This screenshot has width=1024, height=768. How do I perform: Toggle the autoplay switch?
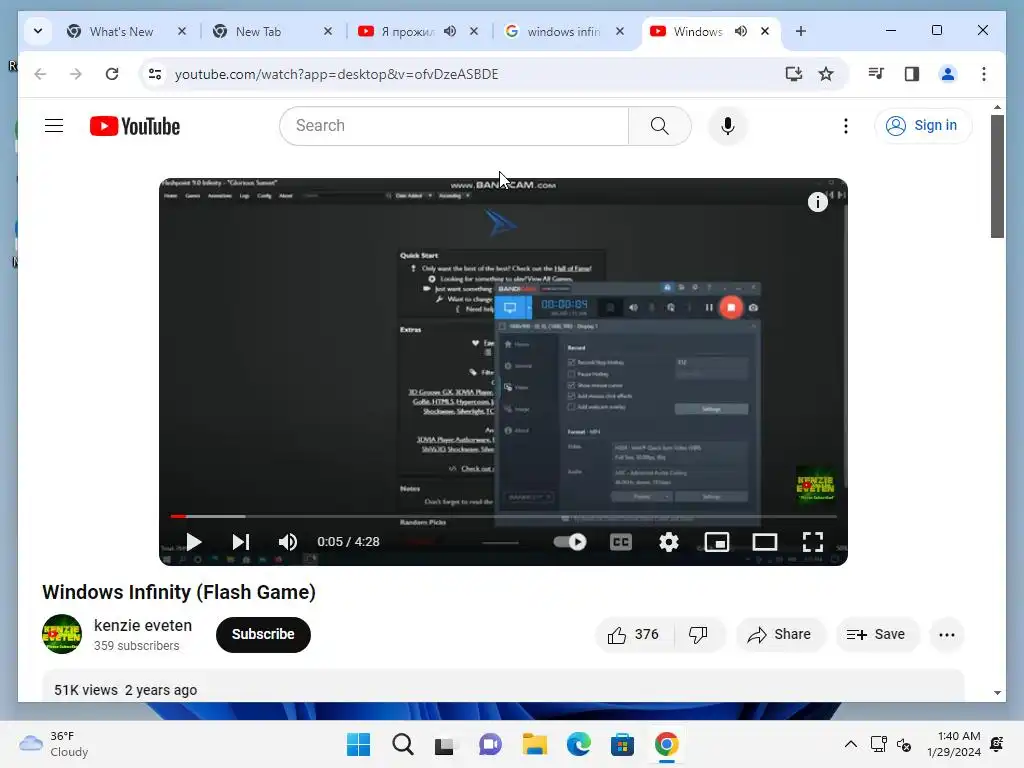coord(569,541)
